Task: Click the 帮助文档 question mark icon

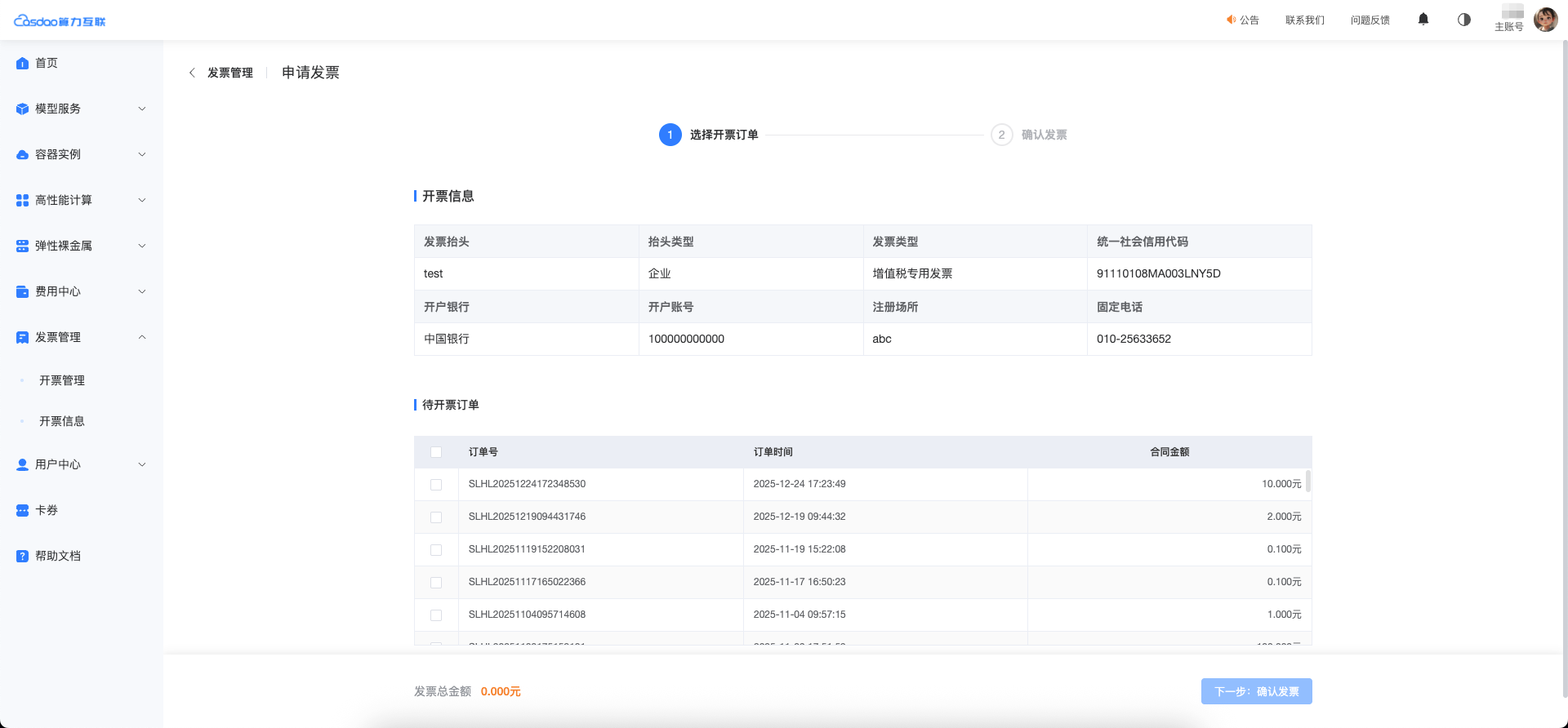Action: [22, 556]
